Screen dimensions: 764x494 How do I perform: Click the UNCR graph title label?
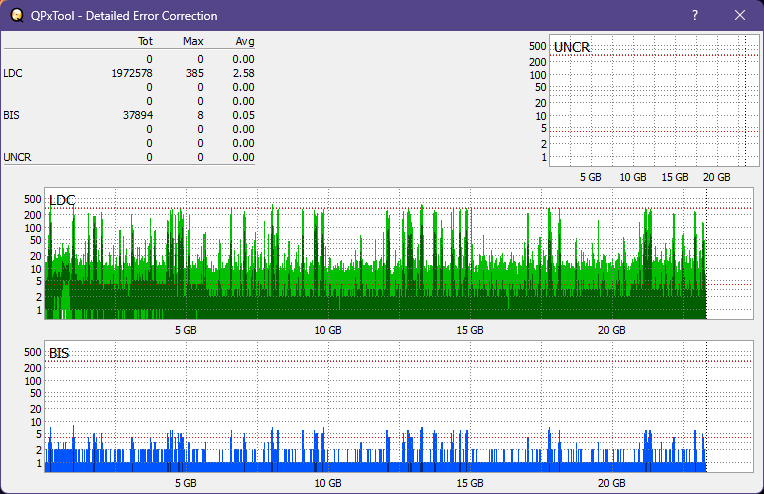572,47
